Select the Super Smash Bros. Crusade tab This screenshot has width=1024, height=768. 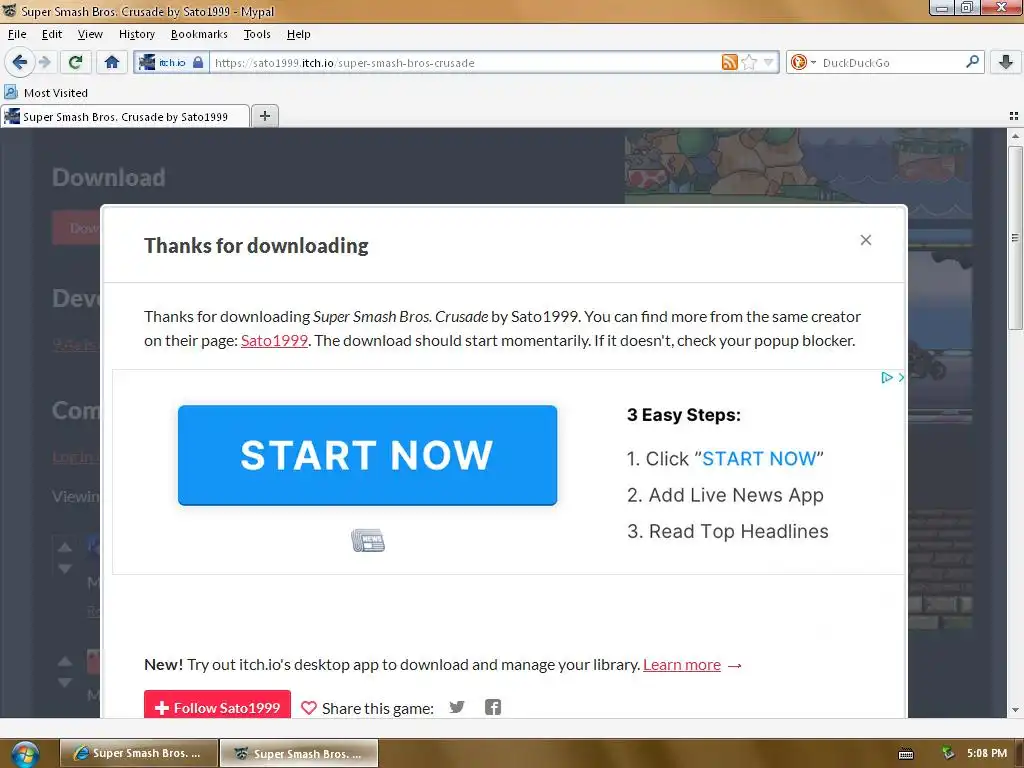125,117
